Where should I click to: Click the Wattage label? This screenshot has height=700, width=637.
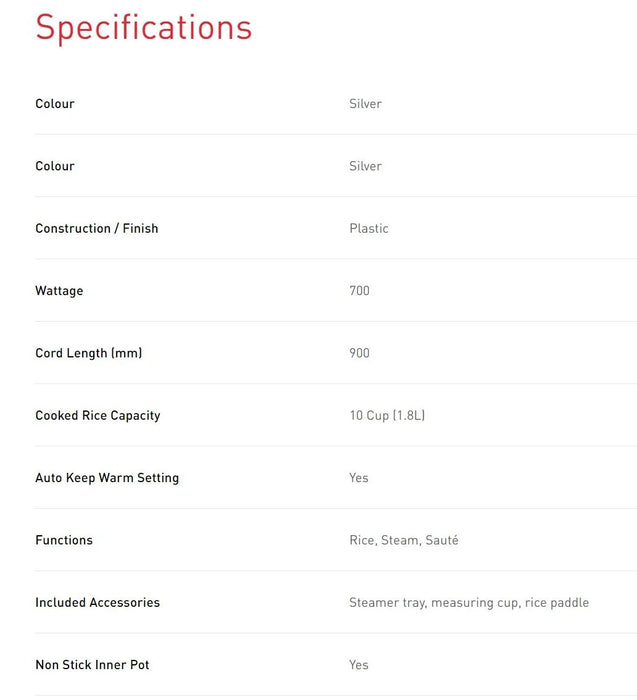[x=59, y=291]
